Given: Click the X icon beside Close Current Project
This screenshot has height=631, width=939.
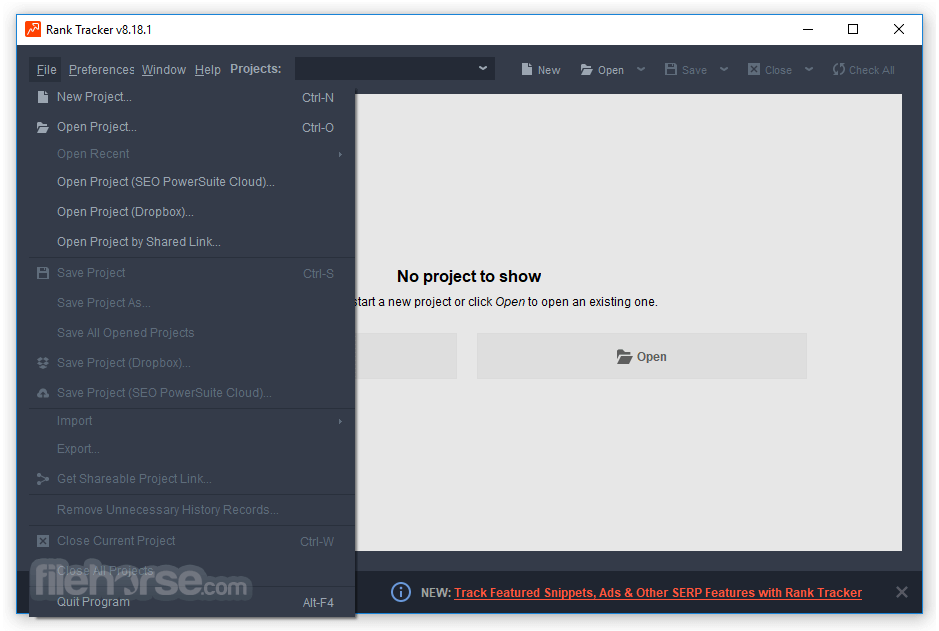Looking at the screenshot, I should tap(43, 541).
